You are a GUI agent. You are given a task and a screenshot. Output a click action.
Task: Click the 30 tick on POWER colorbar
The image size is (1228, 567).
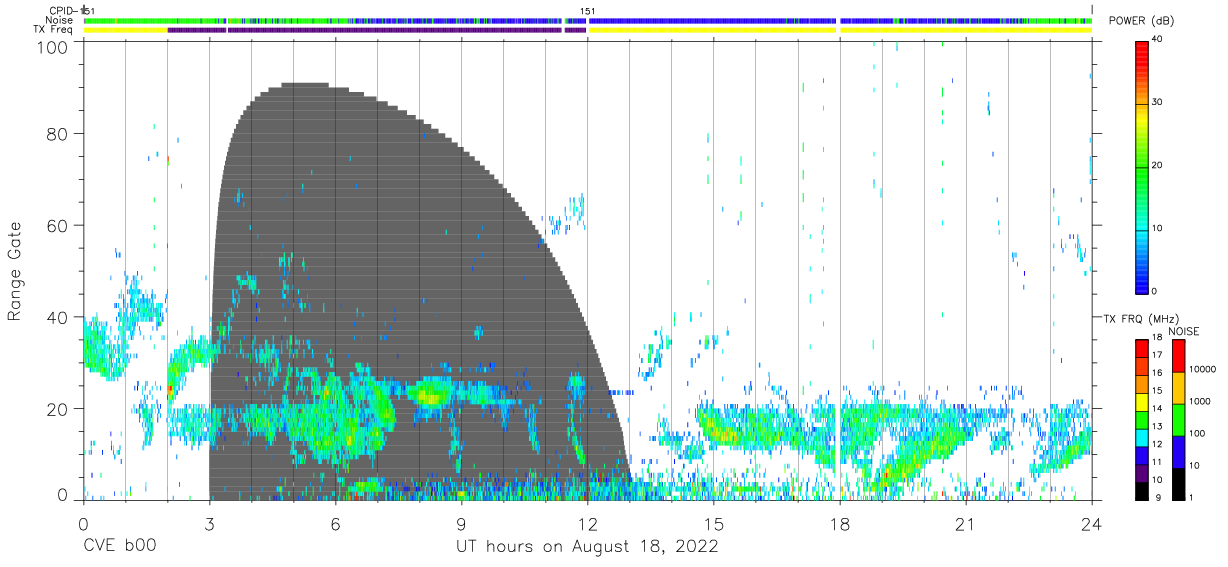(x=1159, y=102)
